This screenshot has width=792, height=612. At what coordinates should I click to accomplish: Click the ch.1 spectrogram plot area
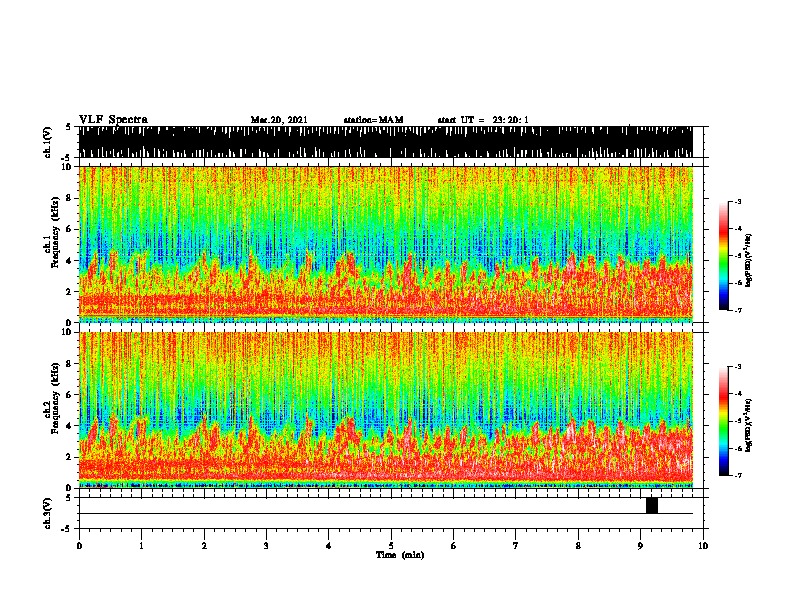tap(385, 244)
